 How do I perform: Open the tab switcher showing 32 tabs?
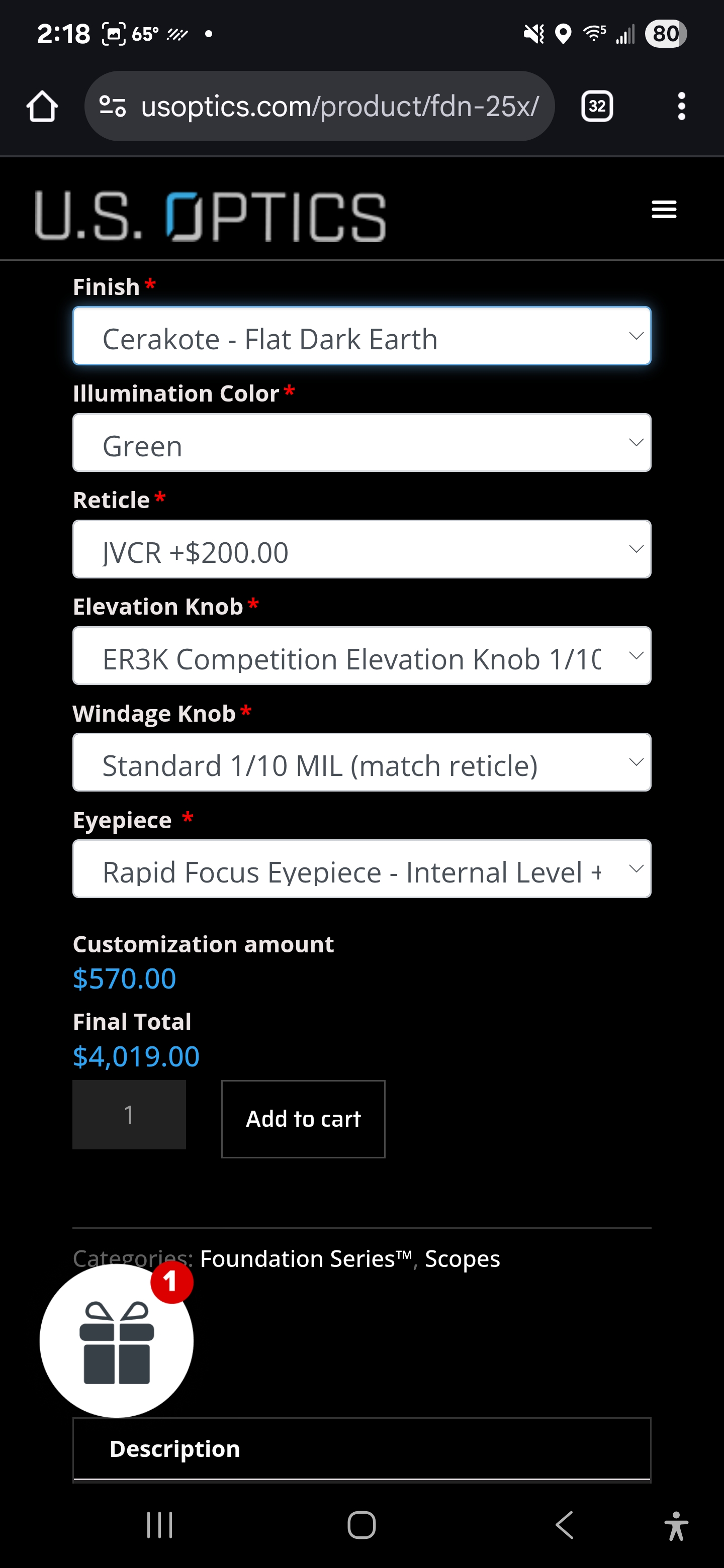point(597,107)
